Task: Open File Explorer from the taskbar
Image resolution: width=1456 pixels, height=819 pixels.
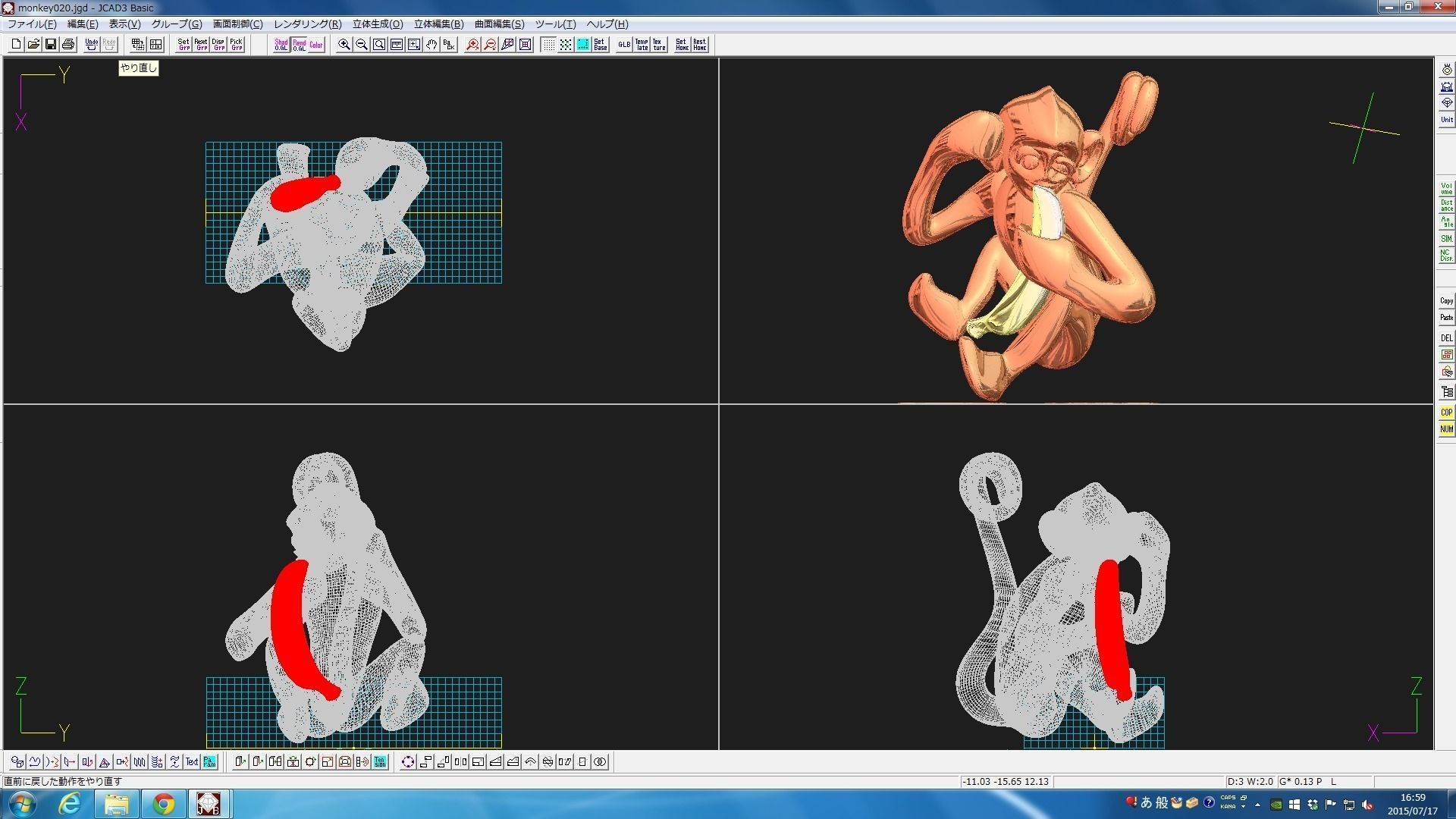Action: tap(116, 804)
